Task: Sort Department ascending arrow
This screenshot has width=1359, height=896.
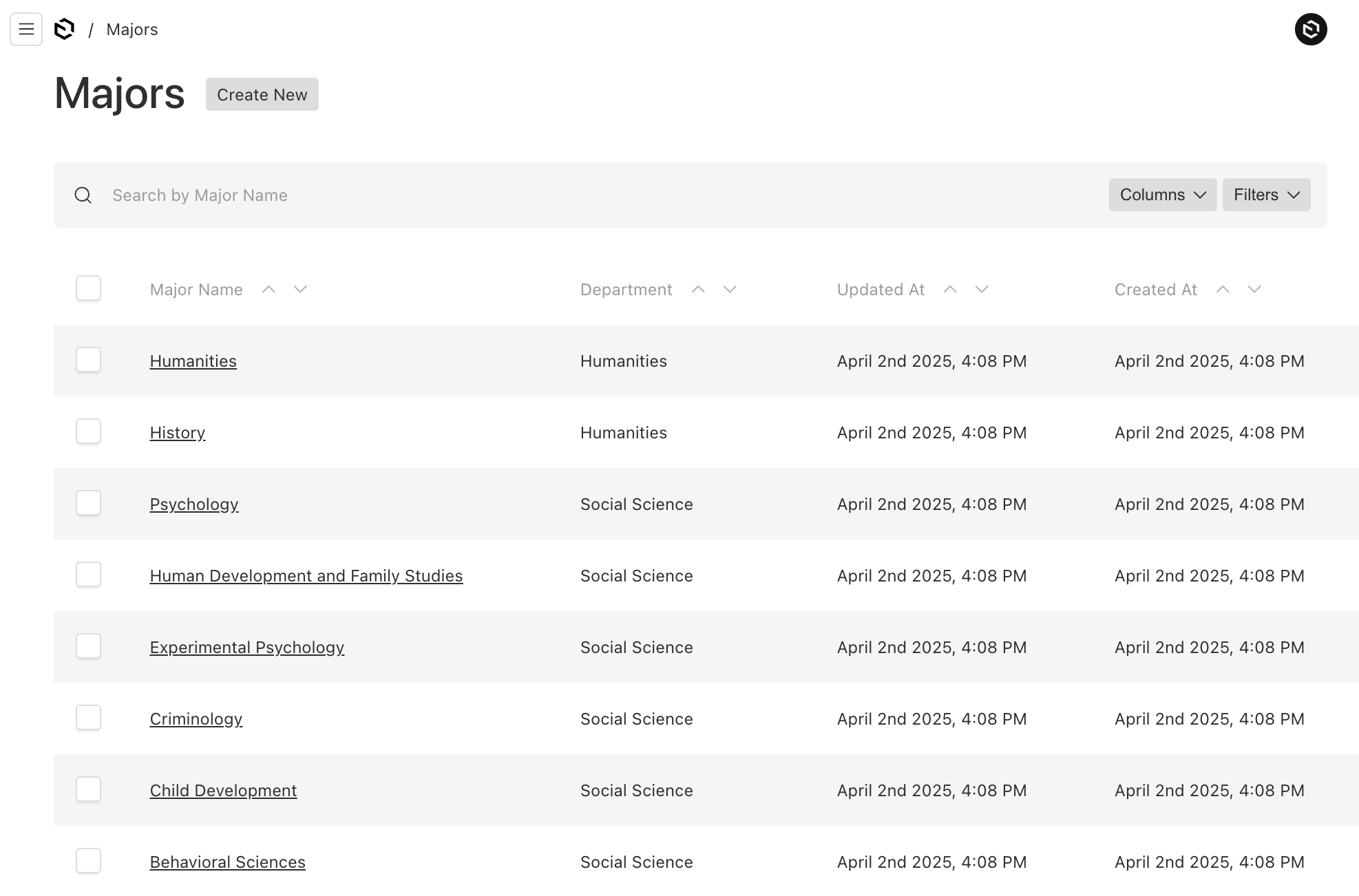Action: pyautogui.click(x=698, y=290)
